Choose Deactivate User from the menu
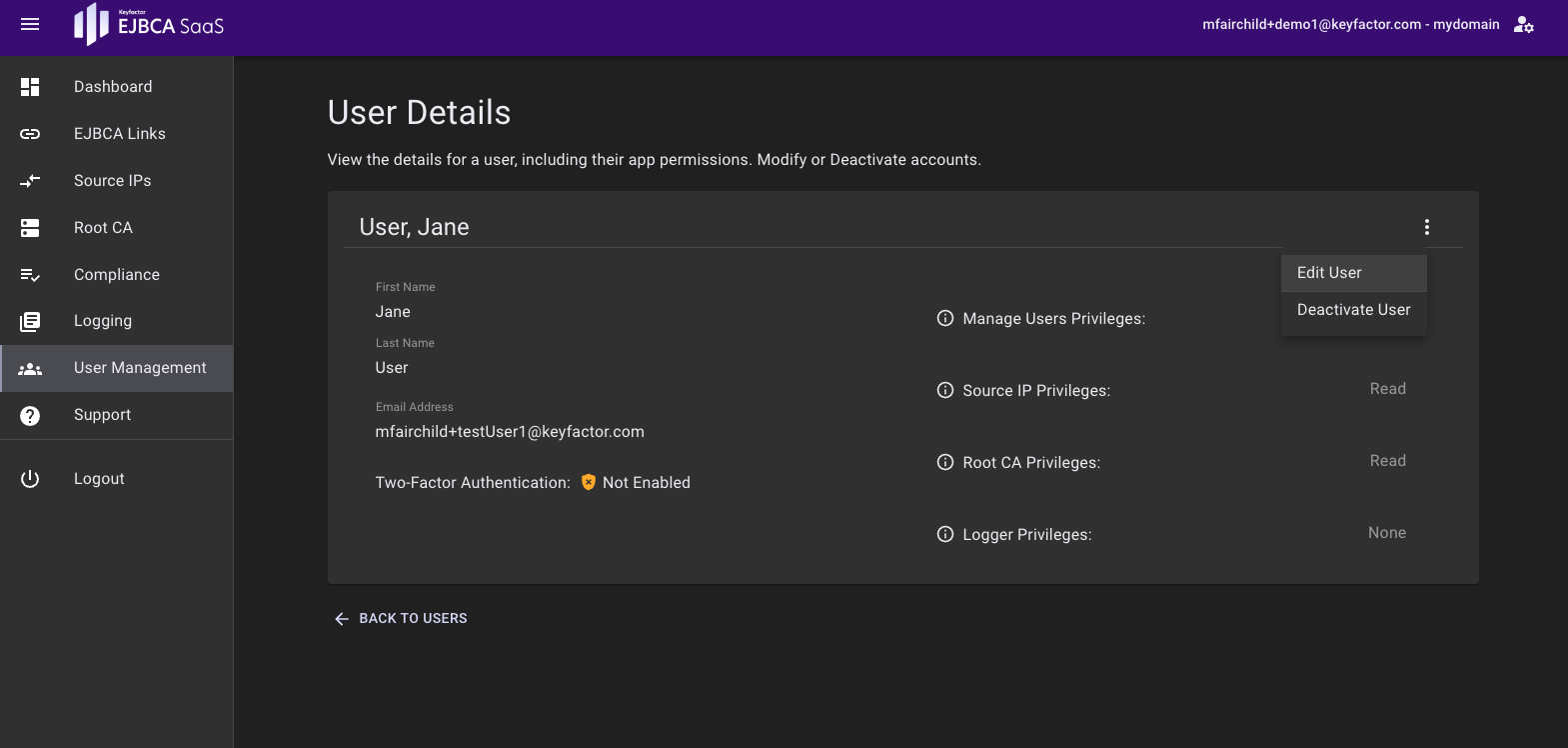The height and width of the screenshot is (748, 1568). click(1353, 310)
